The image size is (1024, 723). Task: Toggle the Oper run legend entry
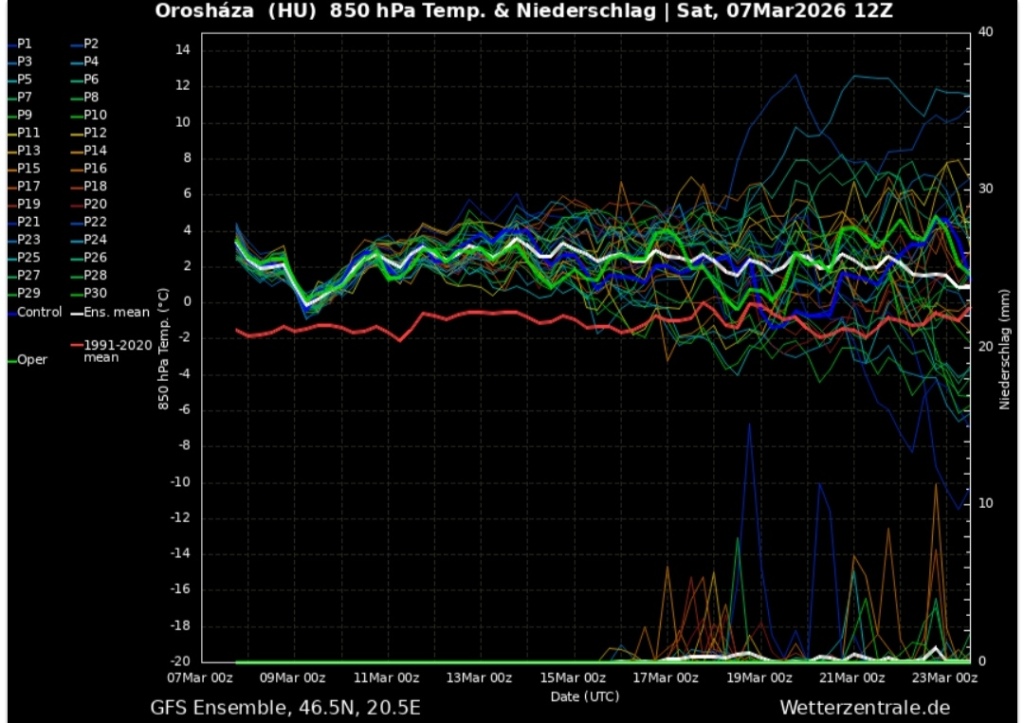32,360
